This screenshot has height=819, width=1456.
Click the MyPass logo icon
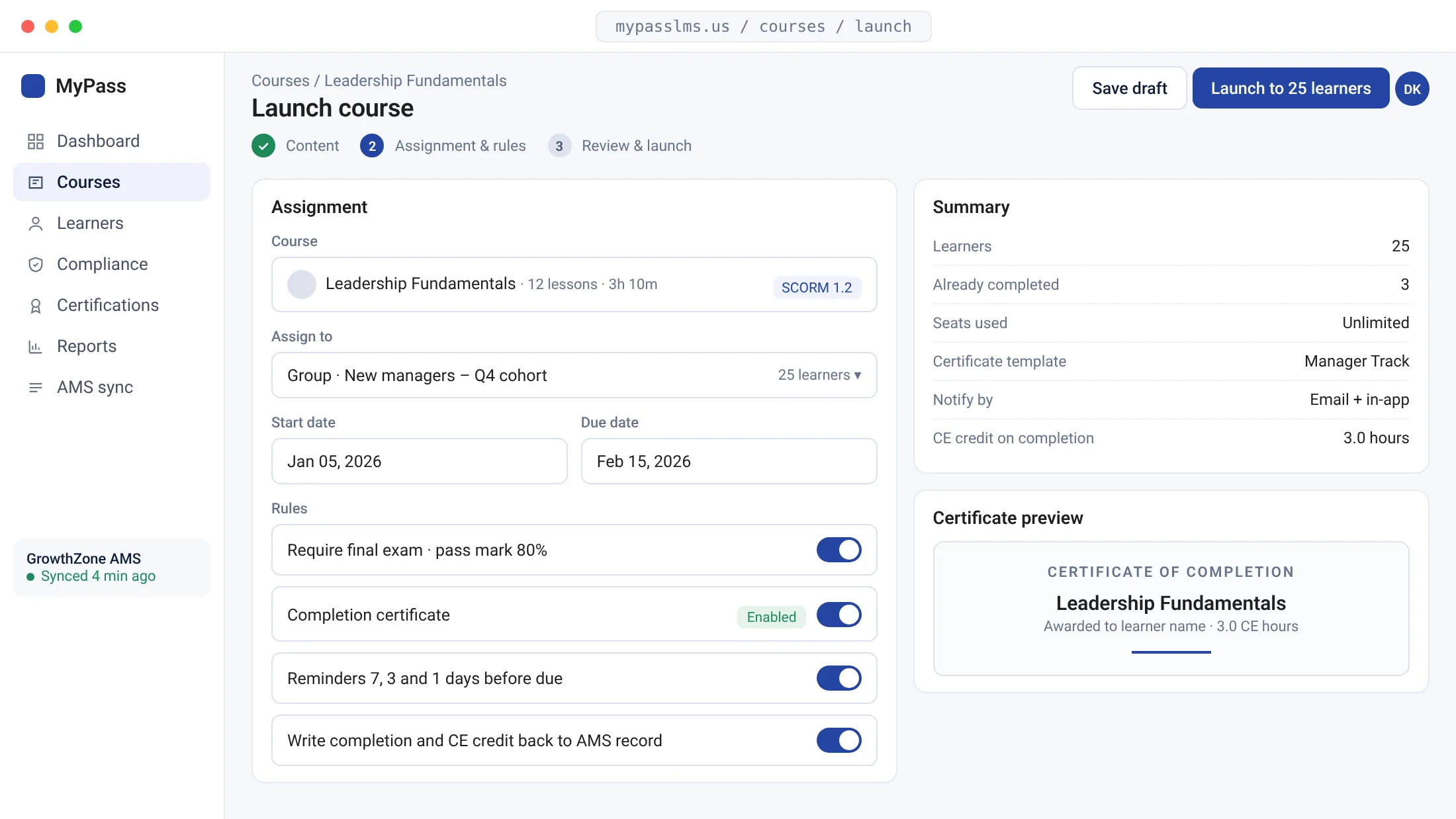33,86
